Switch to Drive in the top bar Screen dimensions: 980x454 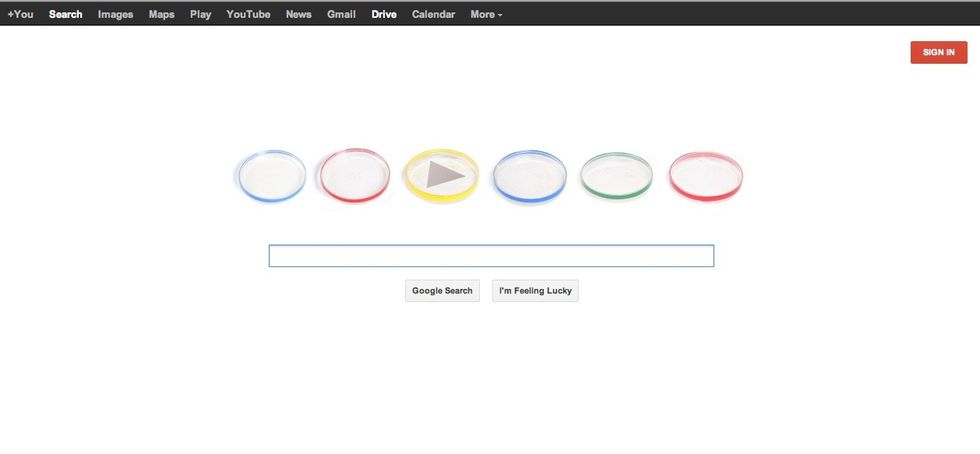click(x=384, y=14)
